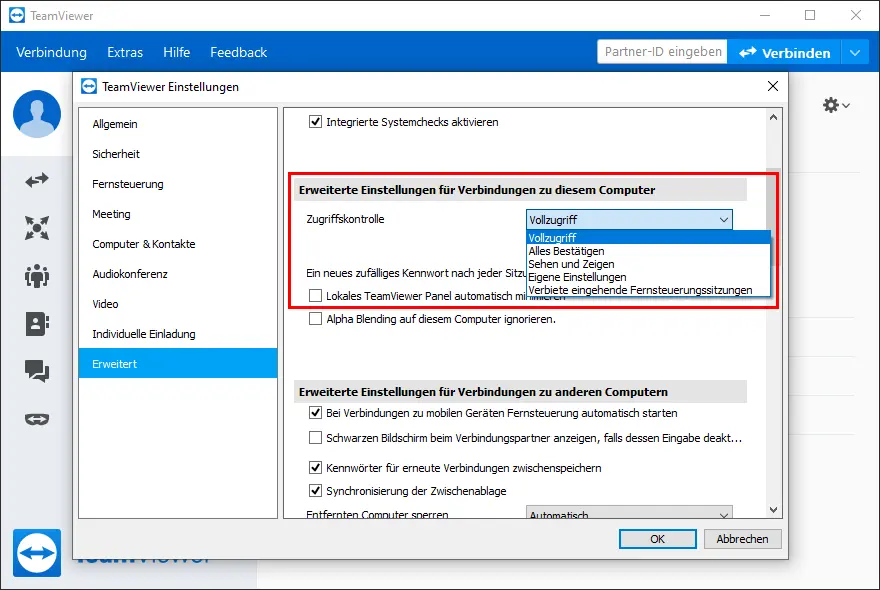Viewport: 880px width, 590px height.
Task: Close the TeamViewer Einstellungen dialog
Action: pos(773,86)
